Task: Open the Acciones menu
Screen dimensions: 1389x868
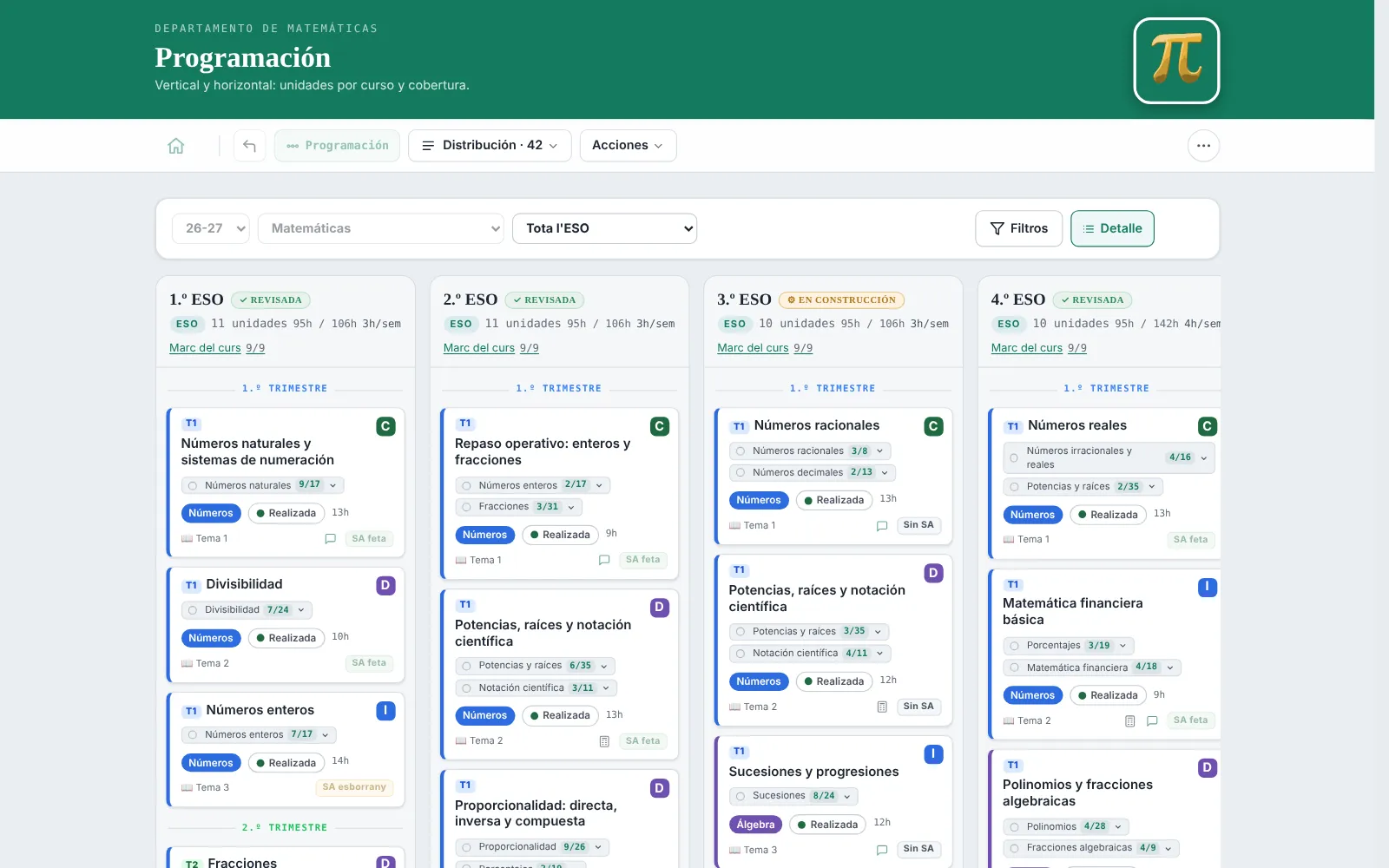Action: [x=628, y=146]
